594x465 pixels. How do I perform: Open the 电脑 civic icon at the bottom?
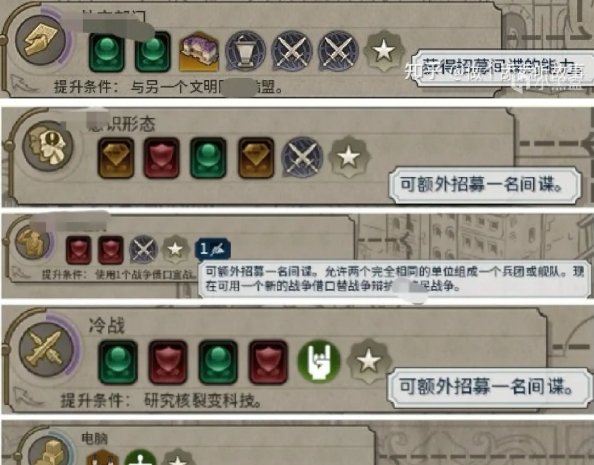click(x=51, y=451)
